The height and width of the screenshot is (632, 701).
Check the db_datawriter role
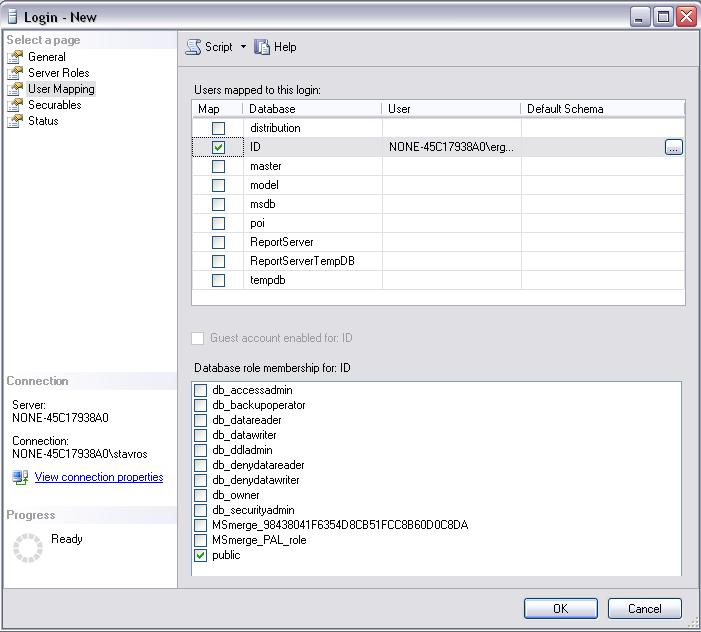(200, 435)
